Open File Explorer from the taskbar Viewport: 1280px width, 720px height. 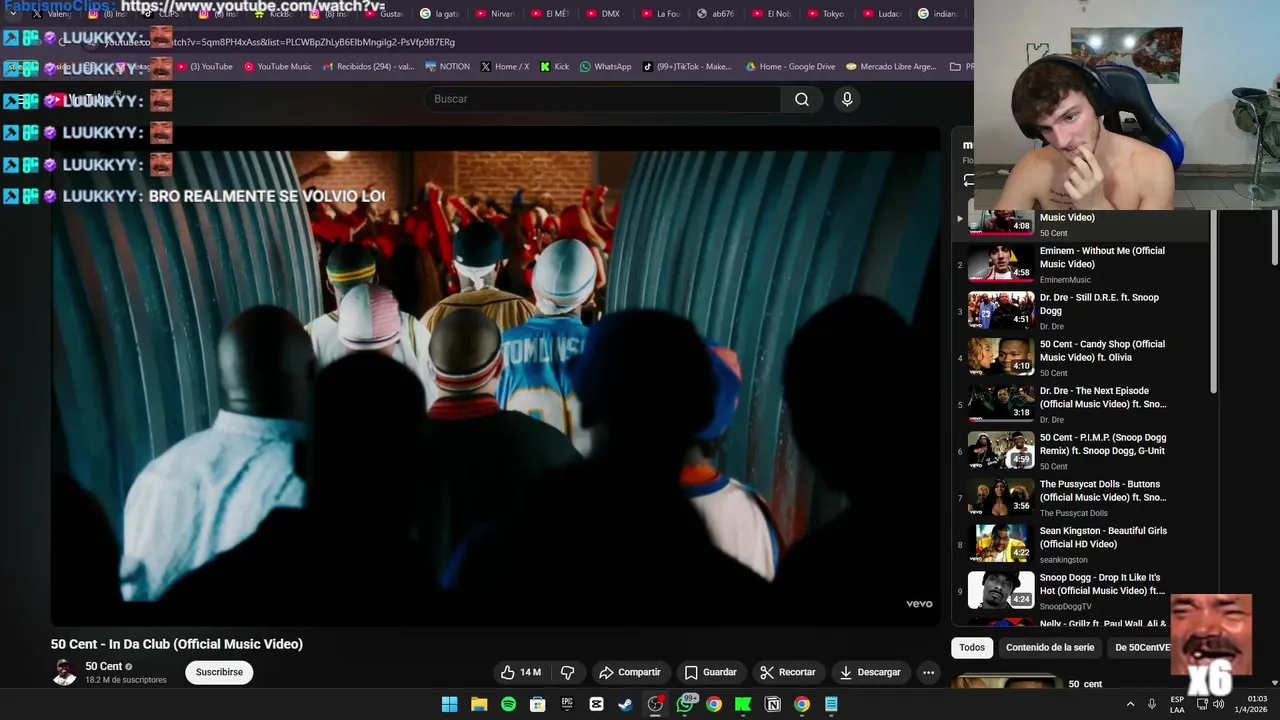[479, 704]
